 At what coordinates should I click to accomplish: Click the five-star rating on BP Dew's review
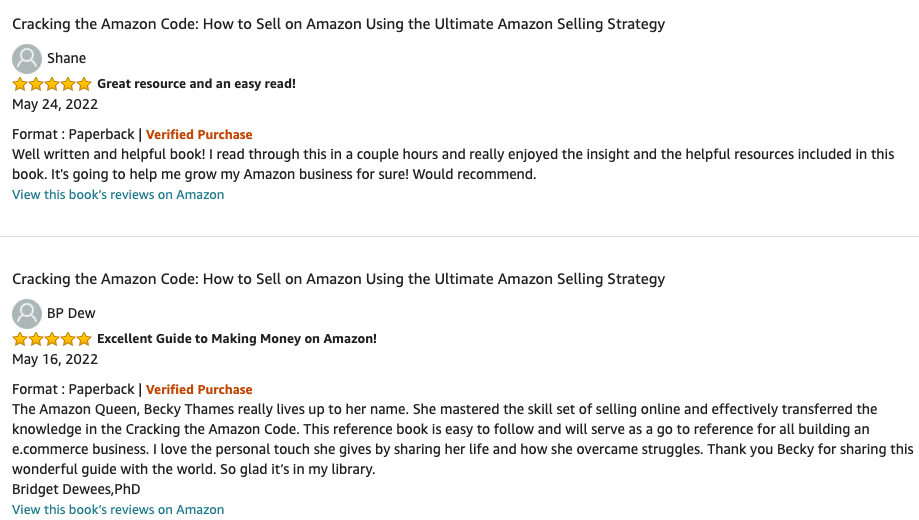tap(52, 339)
